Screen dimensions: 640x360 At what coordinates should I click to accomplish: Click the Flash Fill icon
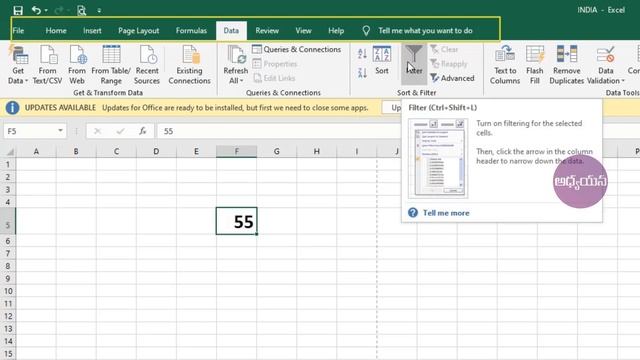click(535, 65)
